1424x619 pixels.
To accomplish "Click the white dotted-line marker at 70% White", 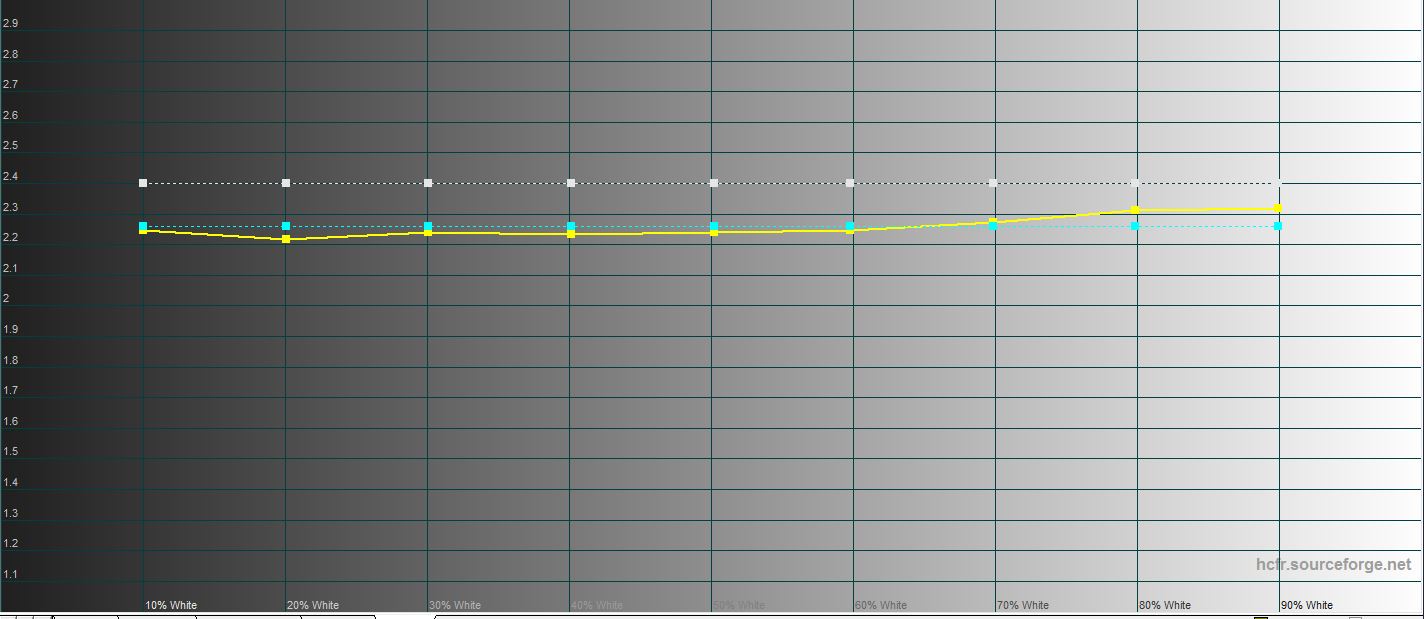I will pos(993,183).
